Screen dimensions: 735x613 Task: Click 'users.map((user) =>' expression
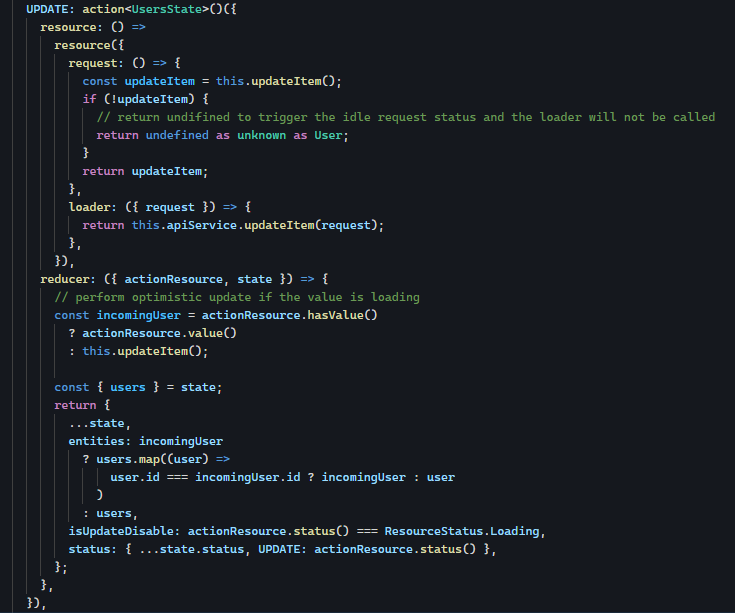pyautogui.click(x=163, y=459)
